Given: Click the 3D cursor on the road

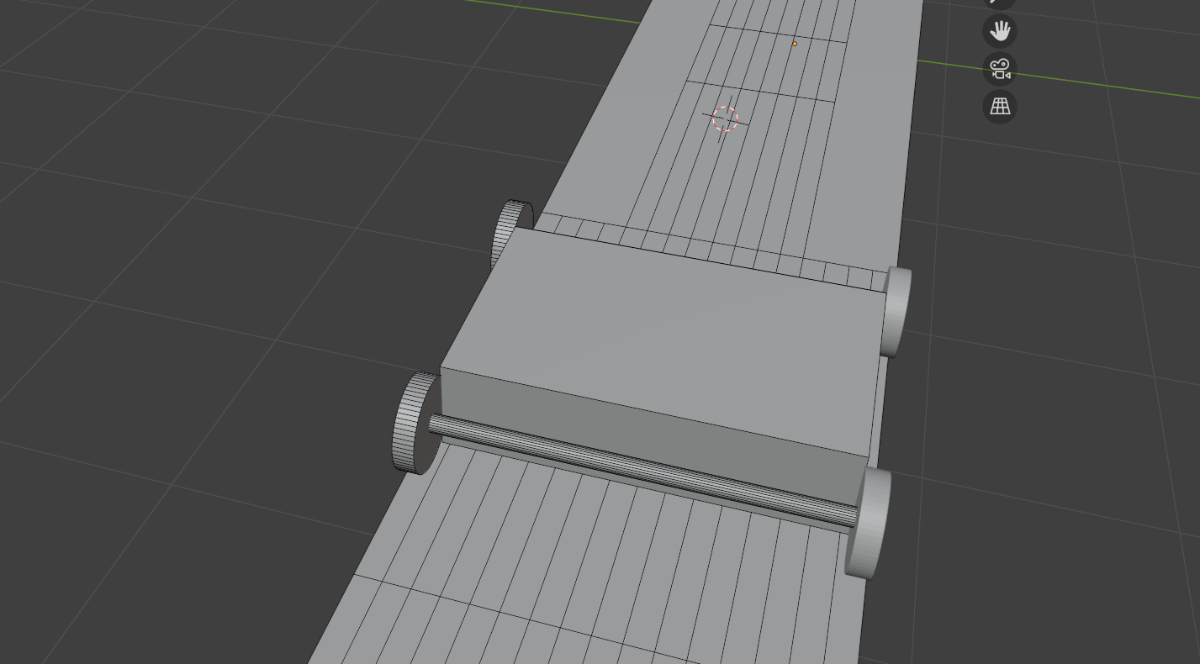Looking at the screenshot, I should (x=725, y=119).
